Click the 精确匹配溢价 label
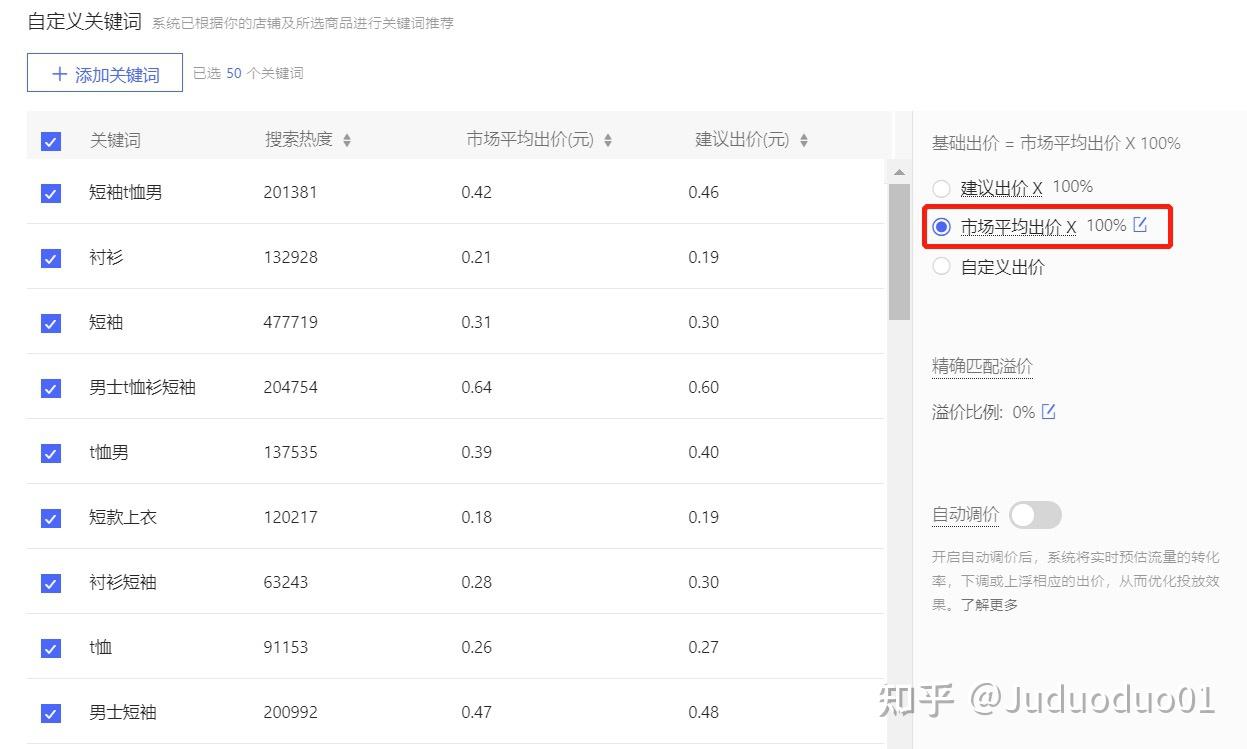 [982, 366]
